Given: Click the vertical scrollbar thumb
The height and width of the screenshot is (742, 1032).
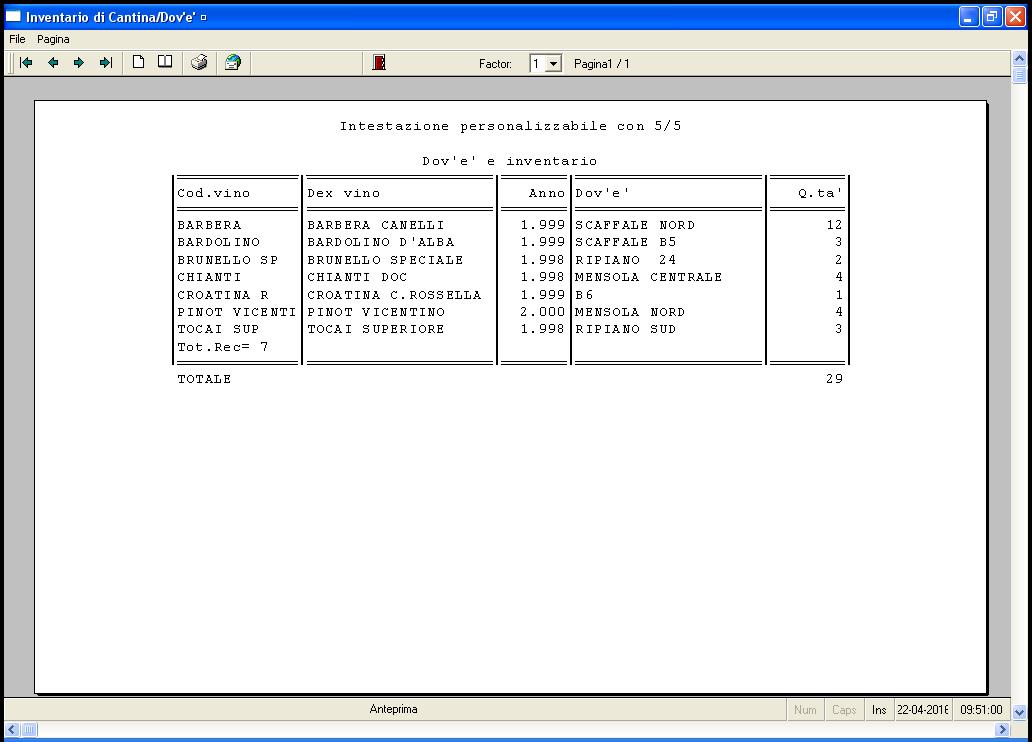Looking at the screenshot, I should pos(1019,75).
